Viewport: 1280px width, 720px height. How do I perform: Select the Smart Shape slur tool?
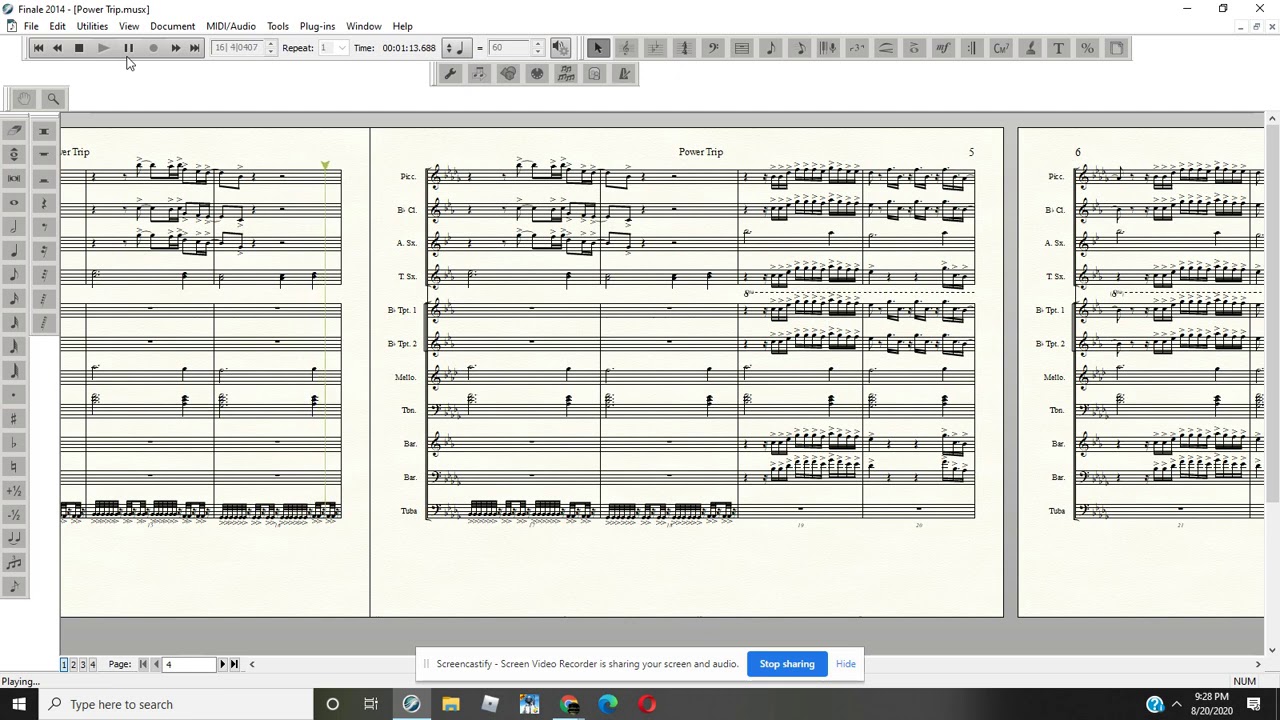(886, 48)
